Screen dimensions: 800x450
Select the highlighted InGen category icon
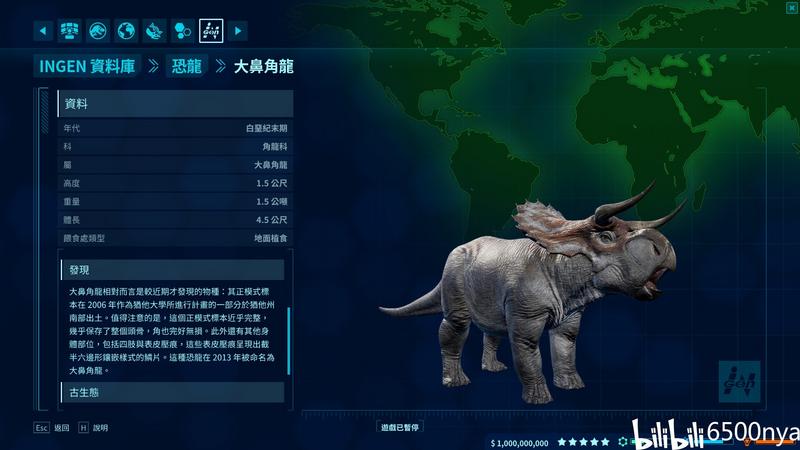click(x=211, y=31)
